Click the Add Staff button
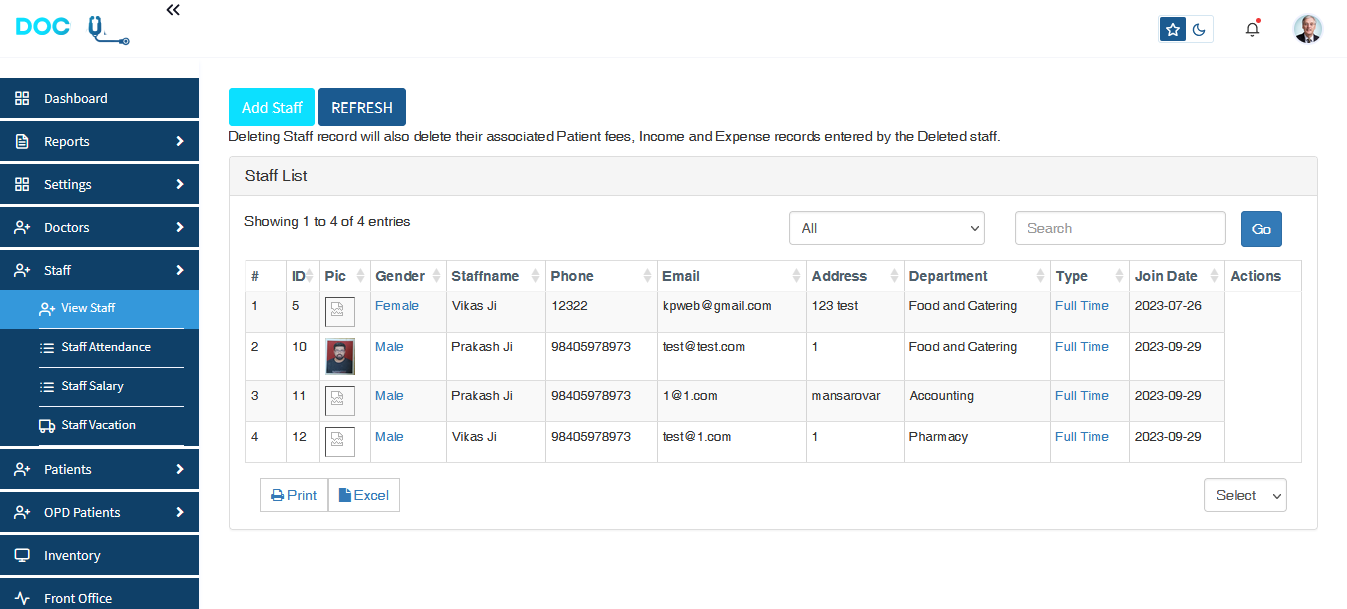 coord(272,107)
